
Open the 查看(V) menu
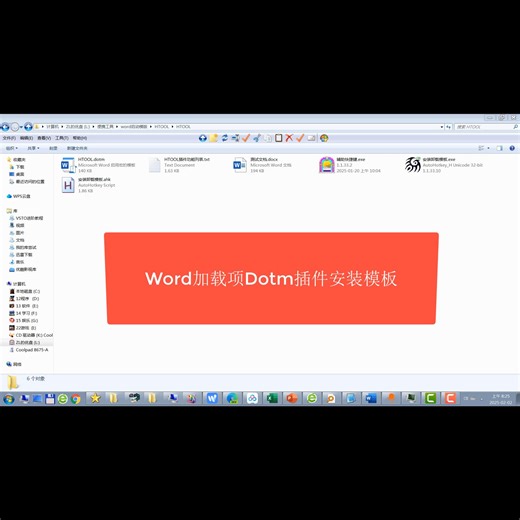coord(44,138)
